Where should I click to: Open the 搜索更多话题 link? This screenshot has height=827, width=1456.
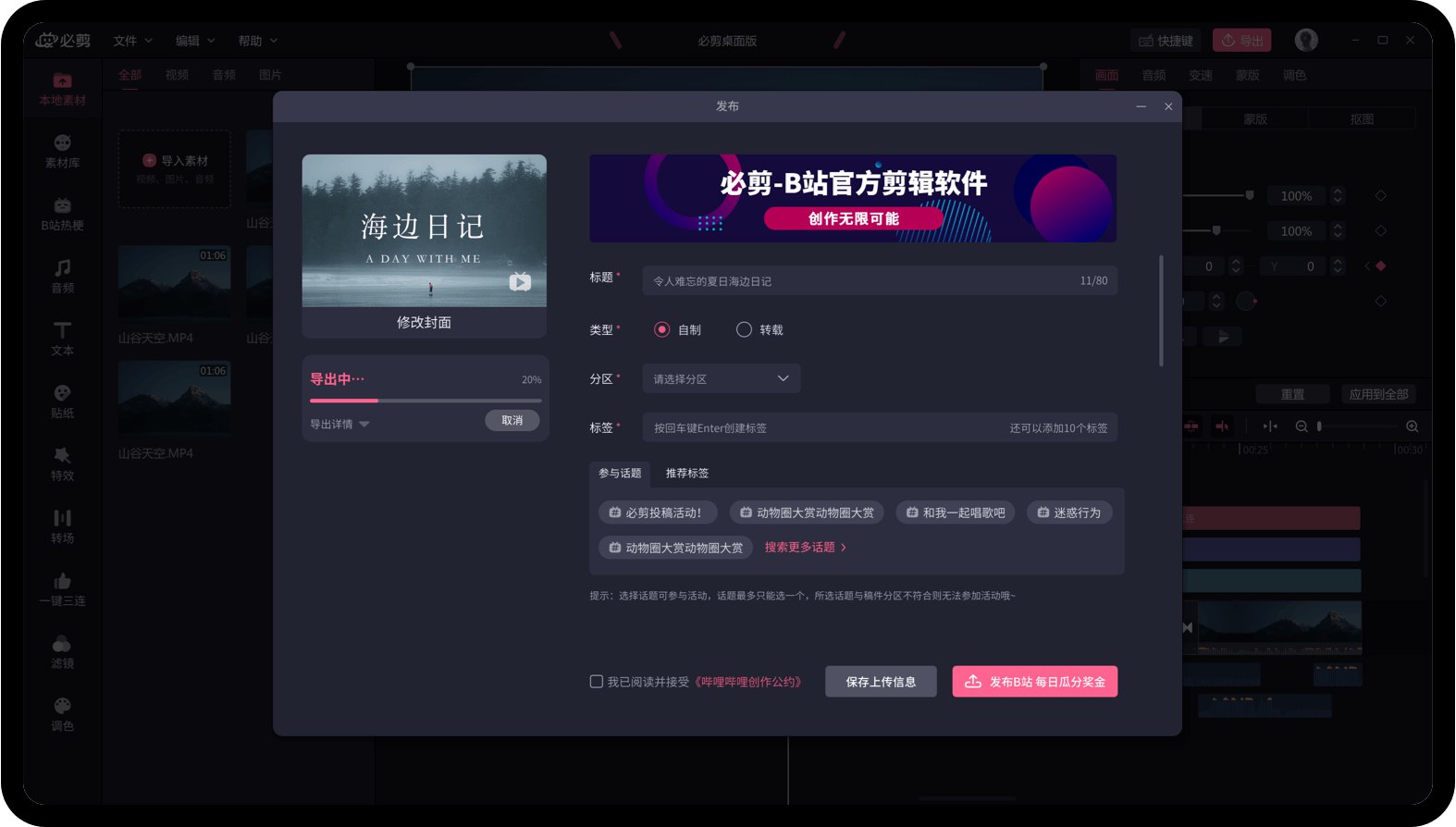click(x=805, y=548)
